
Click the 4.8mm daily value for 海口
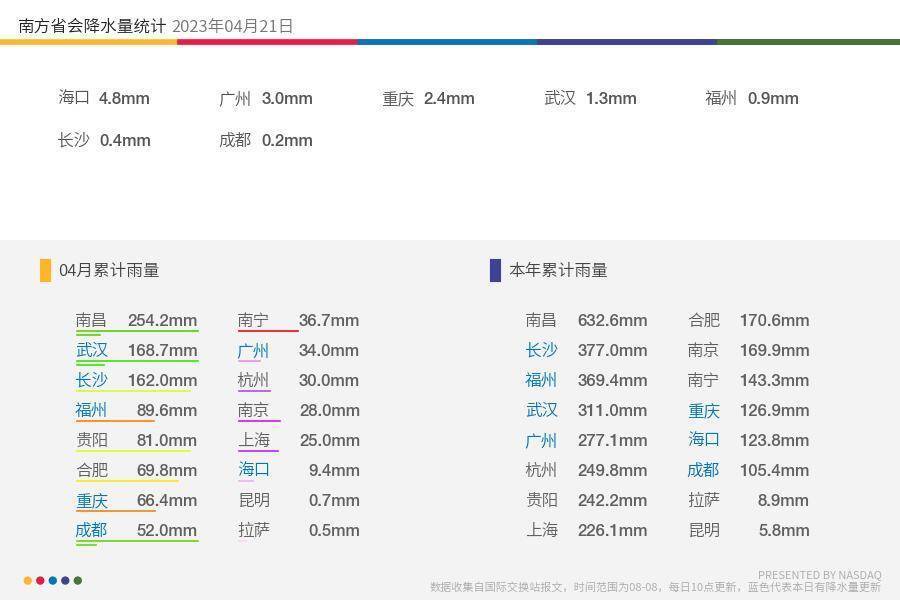click(124, 98)
